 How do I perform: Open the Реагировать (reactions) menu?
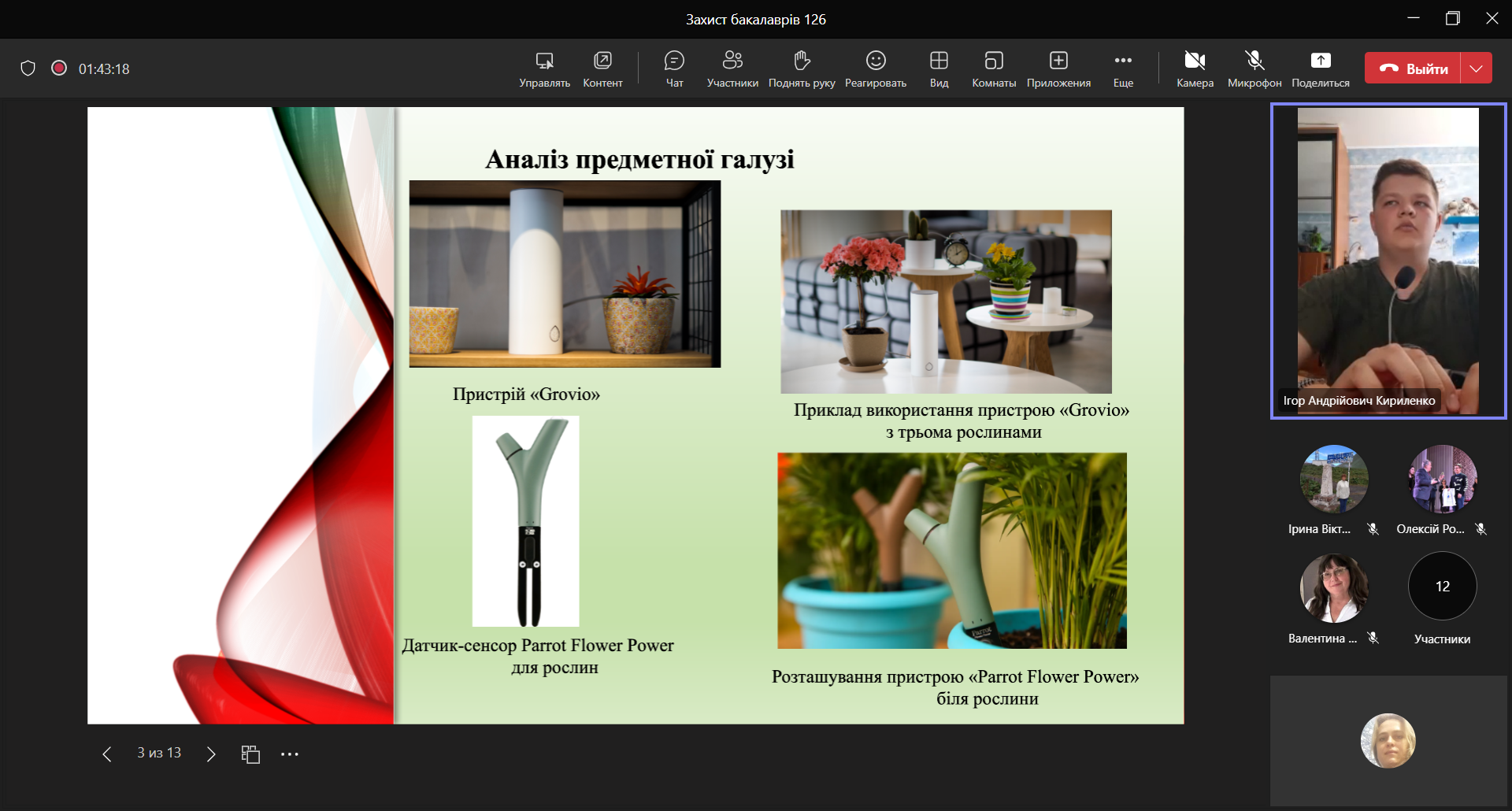click(876, 69)
